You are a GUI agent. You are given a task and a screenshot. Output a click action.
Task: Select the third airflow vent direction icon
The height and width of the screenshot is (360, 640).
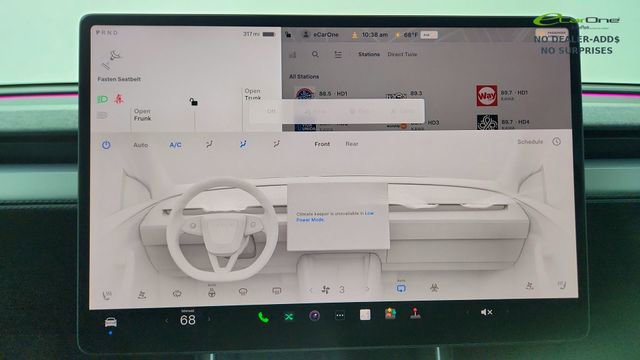pyautogui.click(x=276, y=144)
